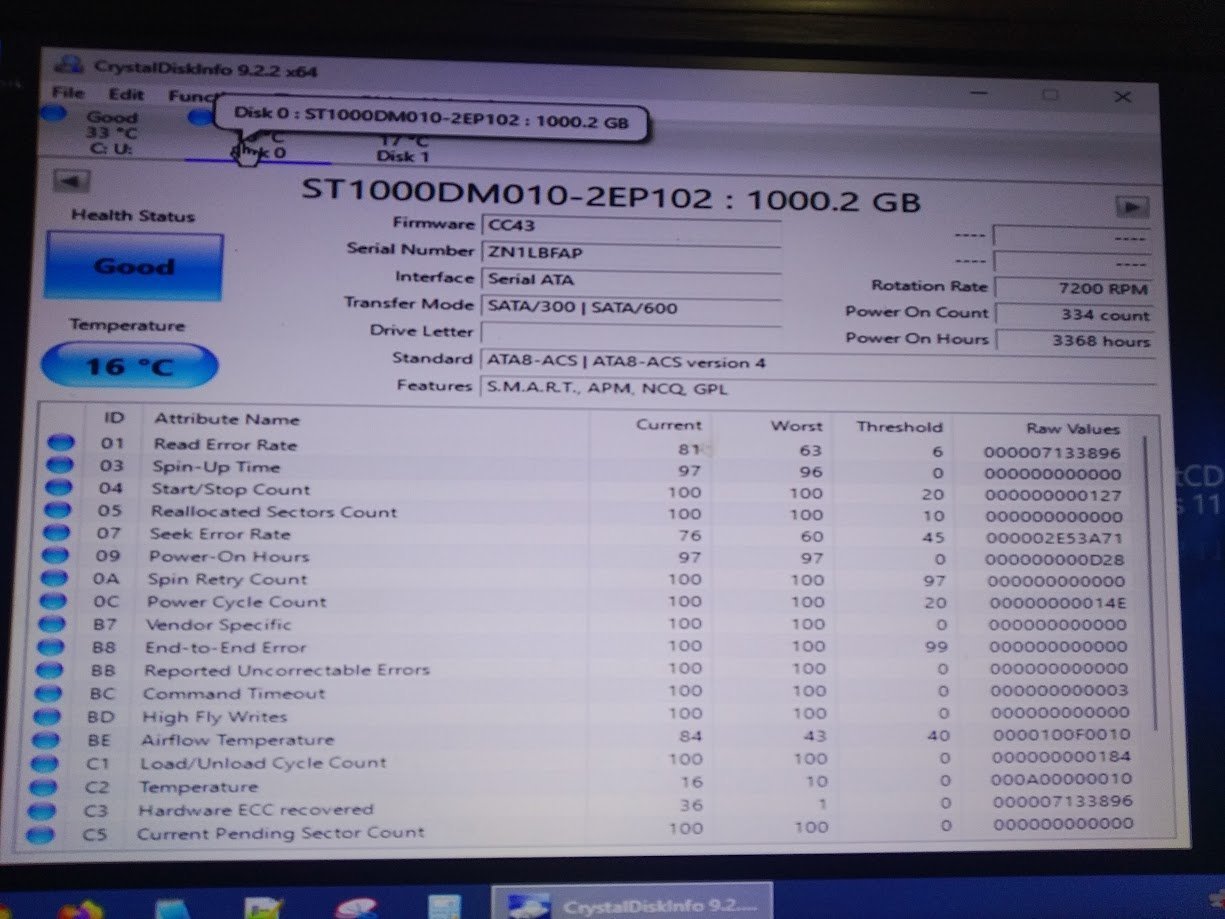Select the Command Timeout attribute name

coord(234,693)
